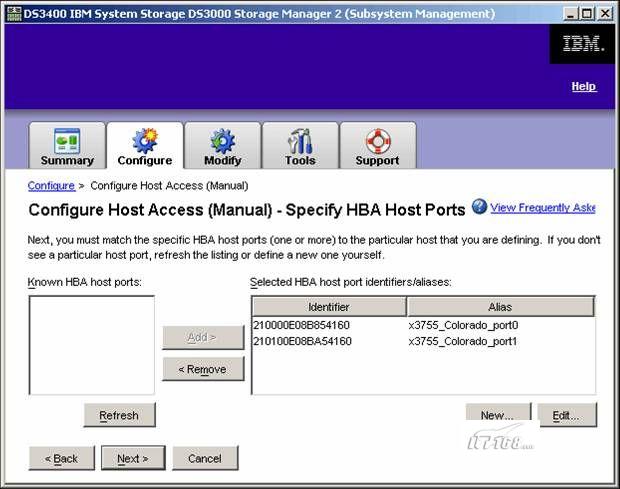Open the Support tab
The height and width of the screenshot is (489, 620).
(x=378, y=145)
